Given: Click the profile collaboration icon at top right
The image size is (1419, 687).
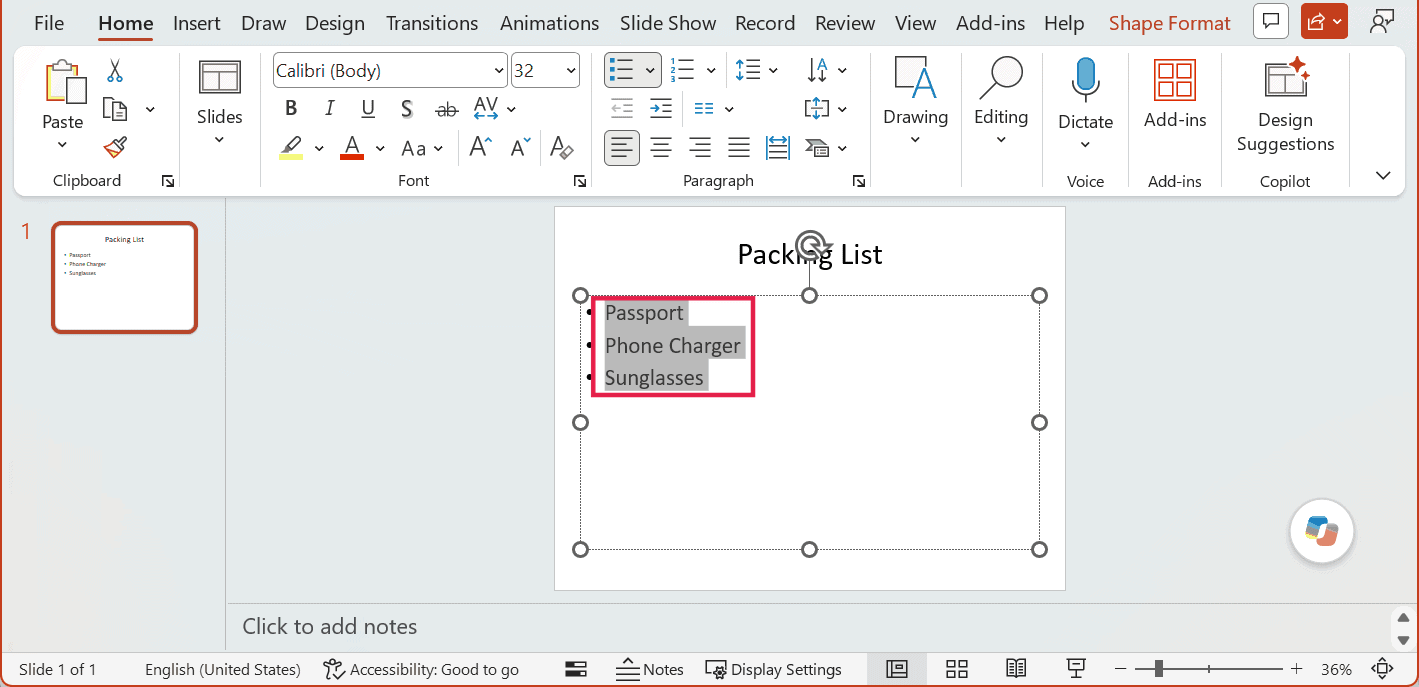Looking at the screenshot, I should (x=1383, y=21).
